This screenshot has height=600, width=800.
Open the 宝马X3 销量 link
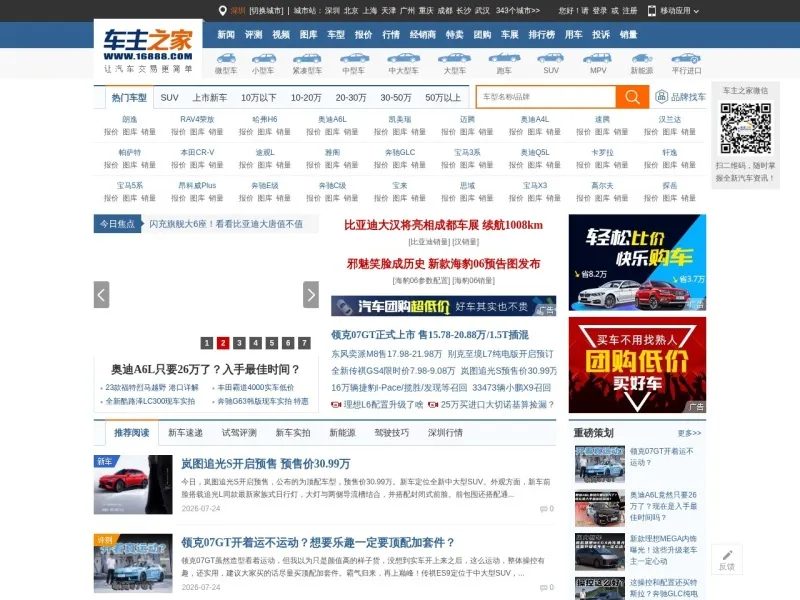coord(553,198)
